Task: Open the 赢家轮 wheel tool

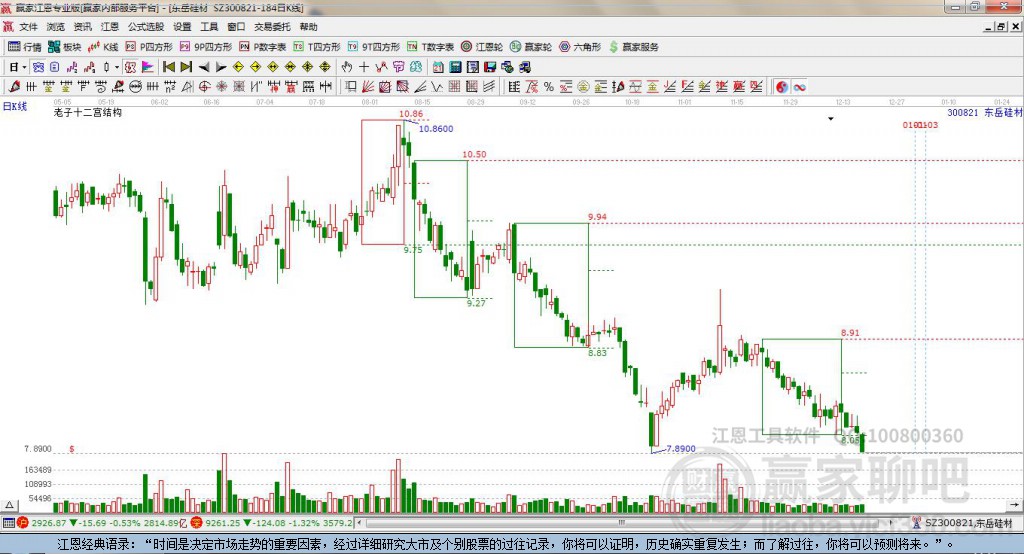Action: pos(531,47)
